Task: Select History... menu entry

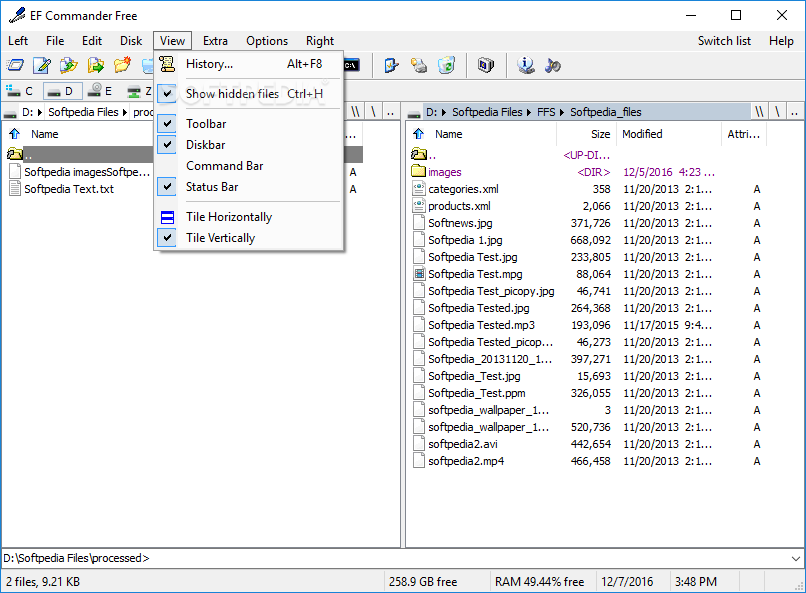Action: pyautogui.click(x=249, y=64)
